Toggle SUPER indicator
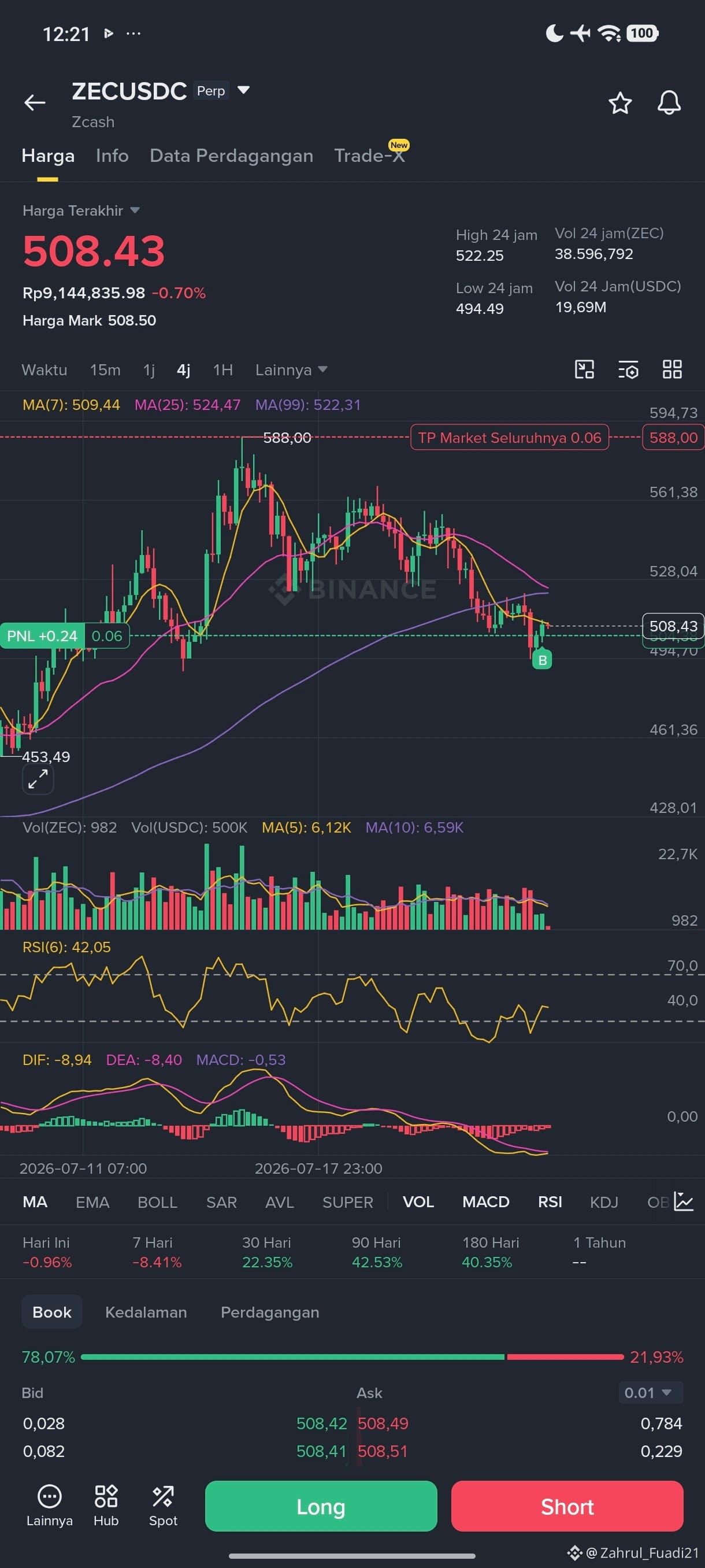This screenshot has height=1568, width=705. tap(347, 1202)
